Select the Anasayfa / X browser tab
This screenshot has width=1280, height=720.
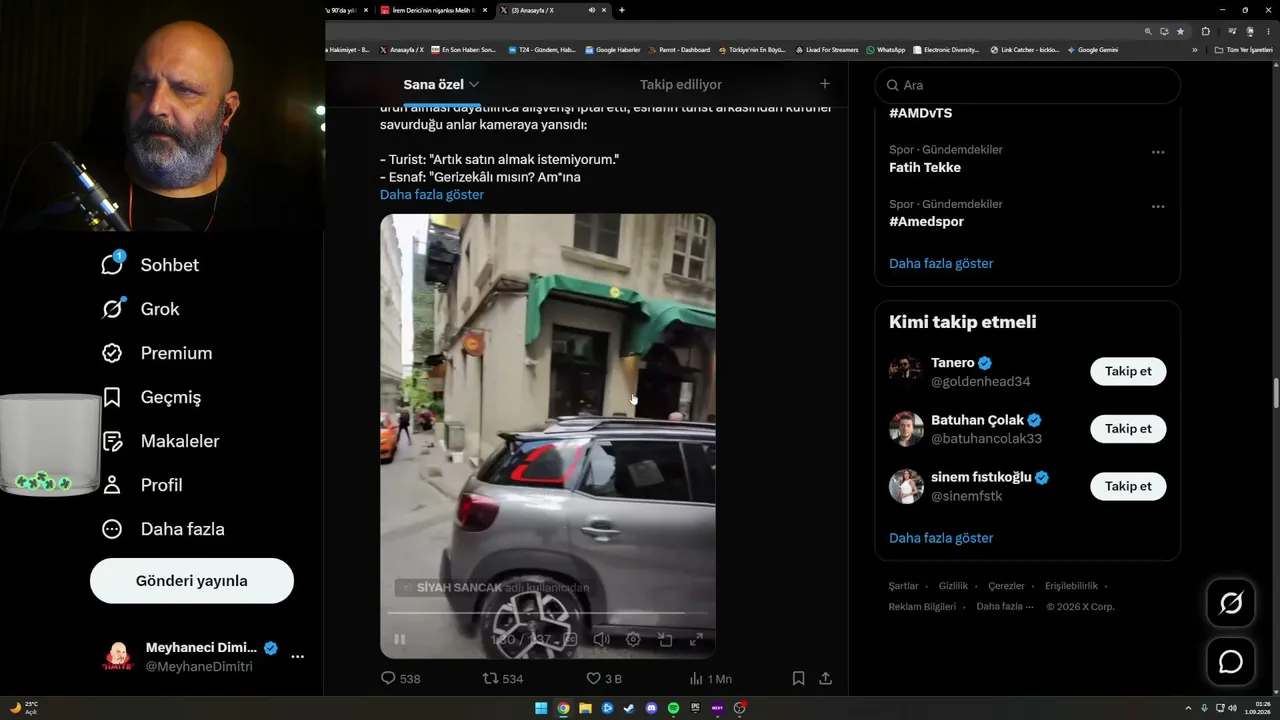click(x=554, y=10)
